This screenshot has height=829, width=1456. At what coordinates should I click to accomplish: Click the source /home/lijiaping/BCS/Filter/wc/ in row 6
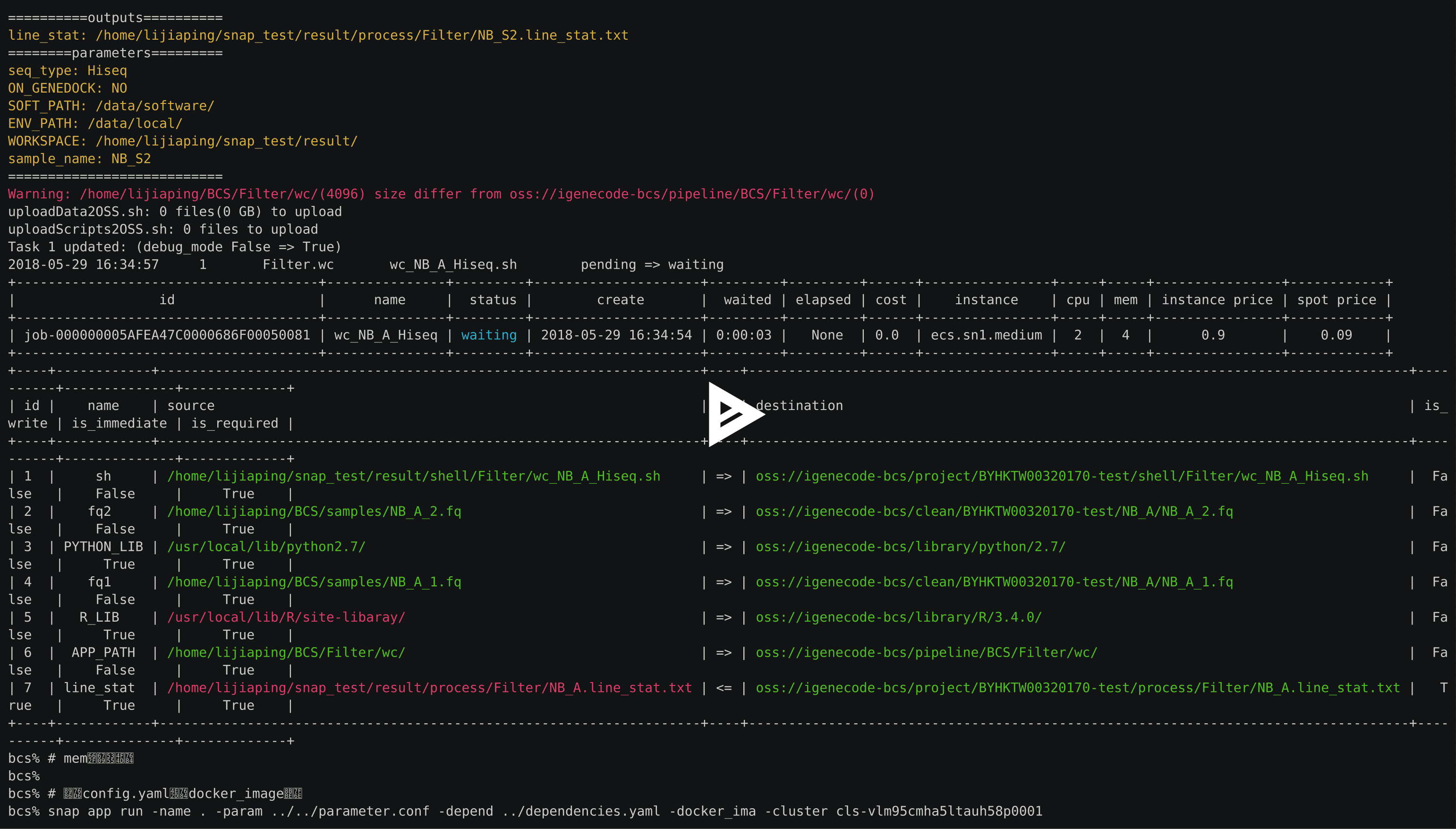click(x=286, y=653)
